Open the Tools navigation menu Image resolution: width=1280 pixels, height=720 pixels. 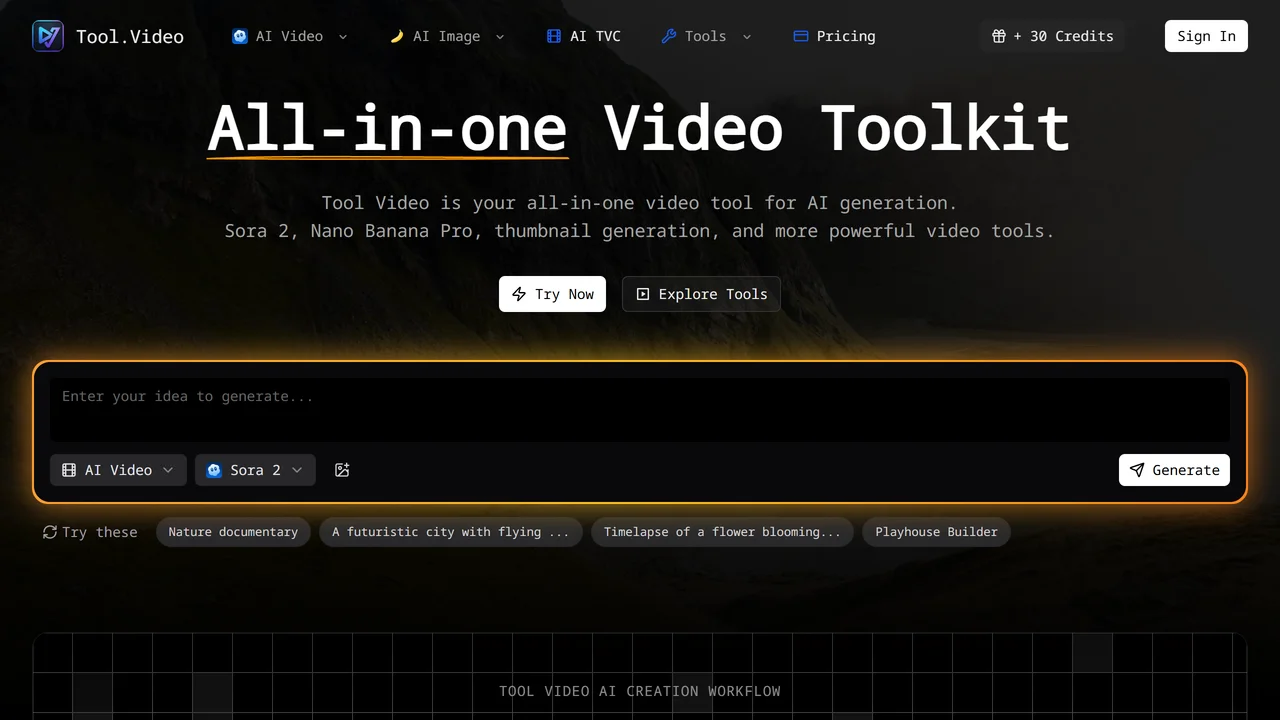tap(707, 36)
